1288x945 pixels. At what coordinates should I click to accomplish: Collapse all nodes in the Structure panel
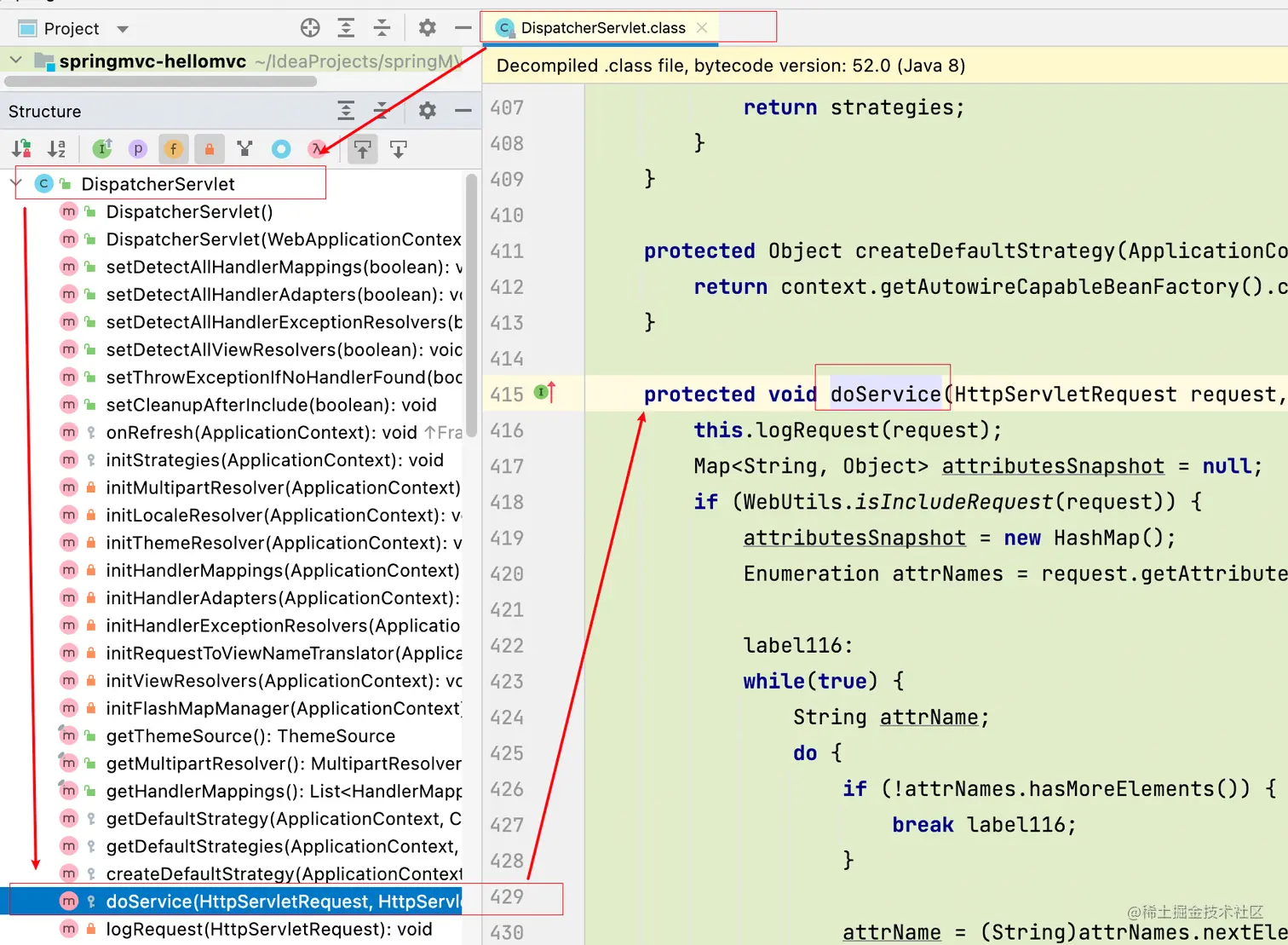pos(382,110)
